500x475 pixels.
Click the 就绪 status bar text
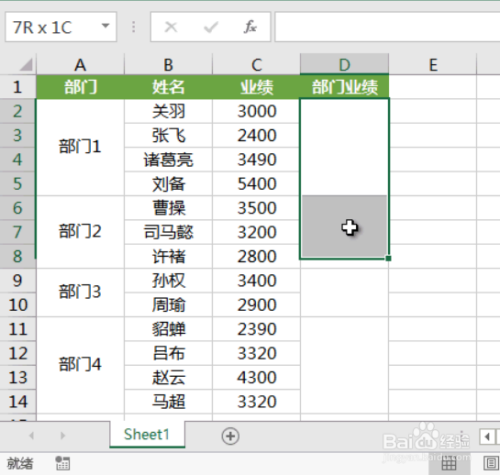point(20,463)
